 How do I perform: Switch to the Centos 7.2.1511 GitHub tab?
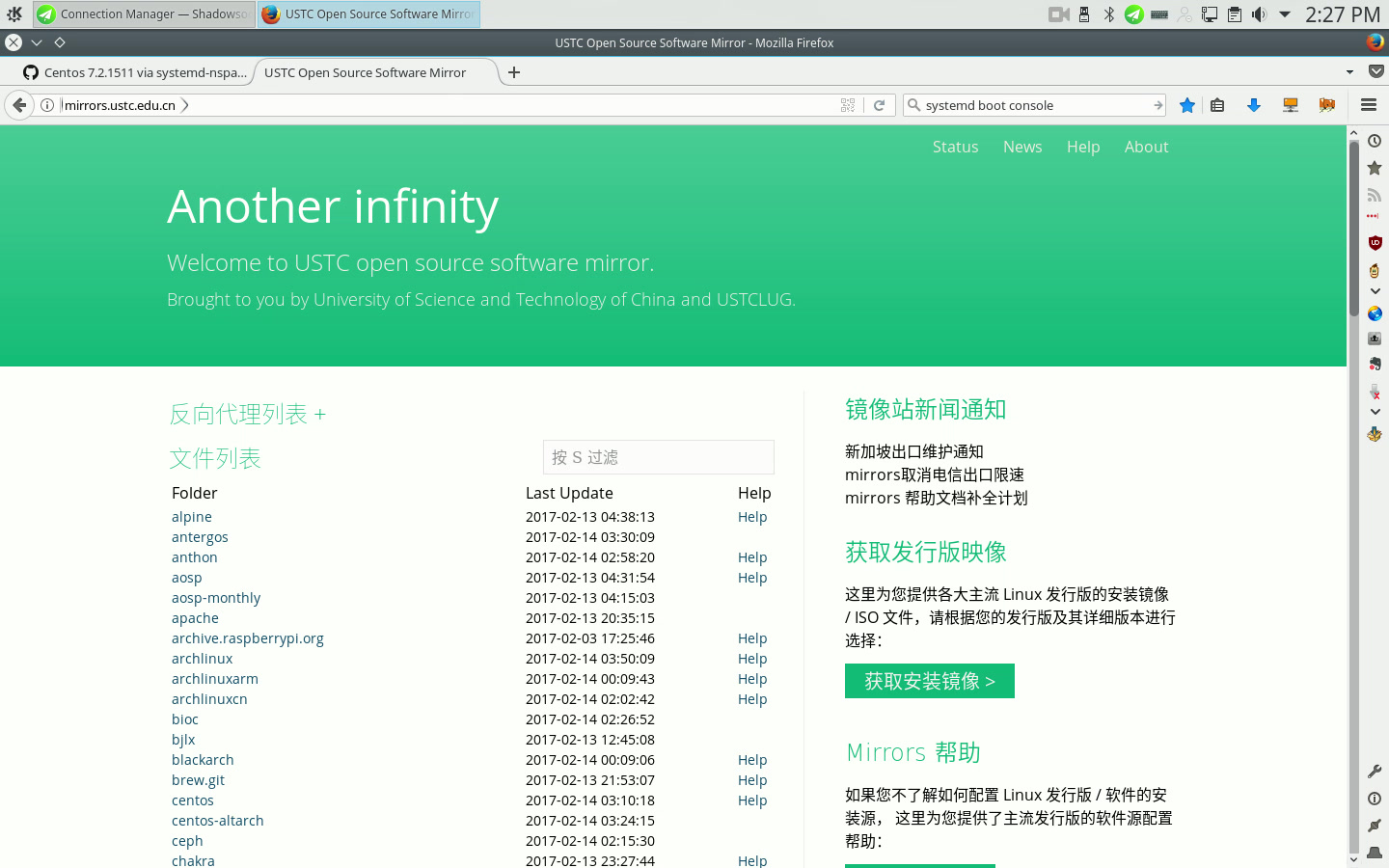[135, 72]
